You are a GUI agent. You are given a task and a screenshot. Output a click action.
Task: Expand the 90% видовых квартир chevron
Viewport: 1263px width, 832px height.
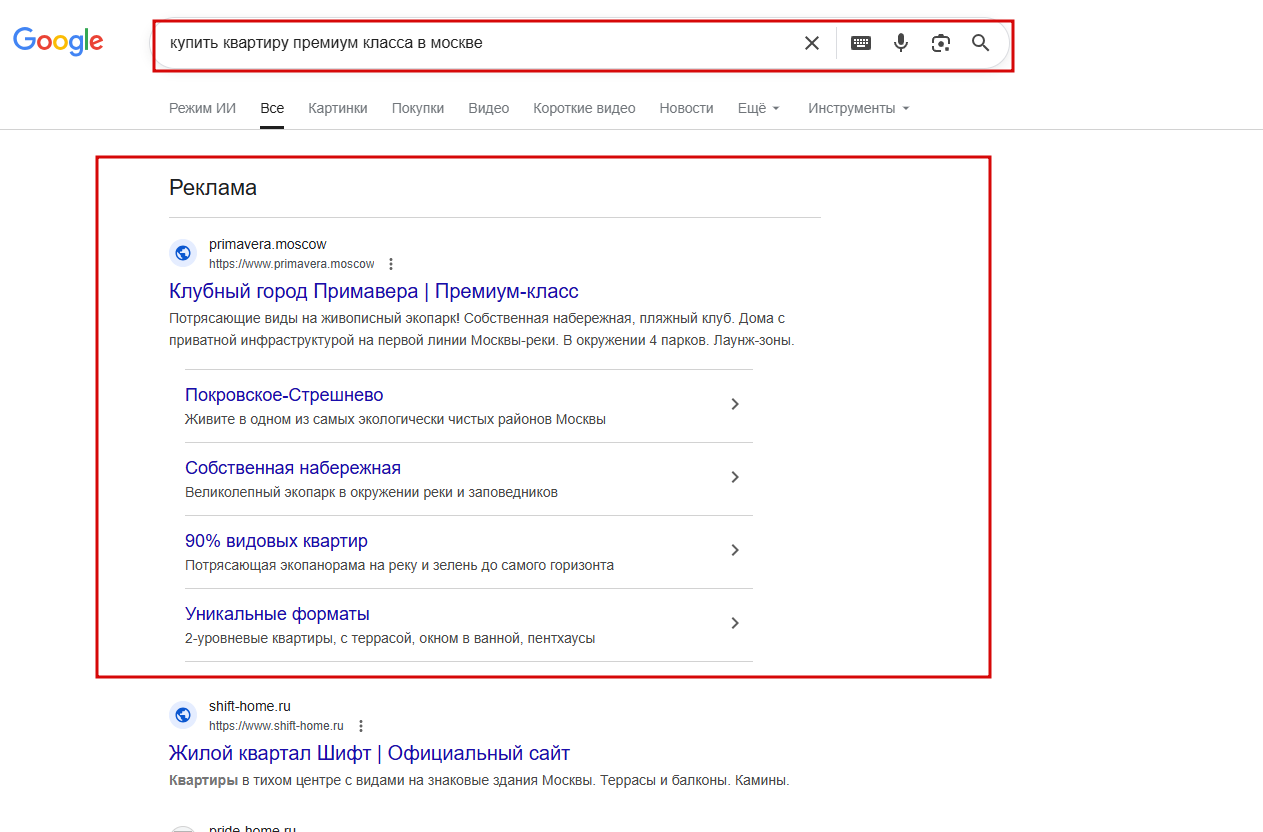(735, 550)
